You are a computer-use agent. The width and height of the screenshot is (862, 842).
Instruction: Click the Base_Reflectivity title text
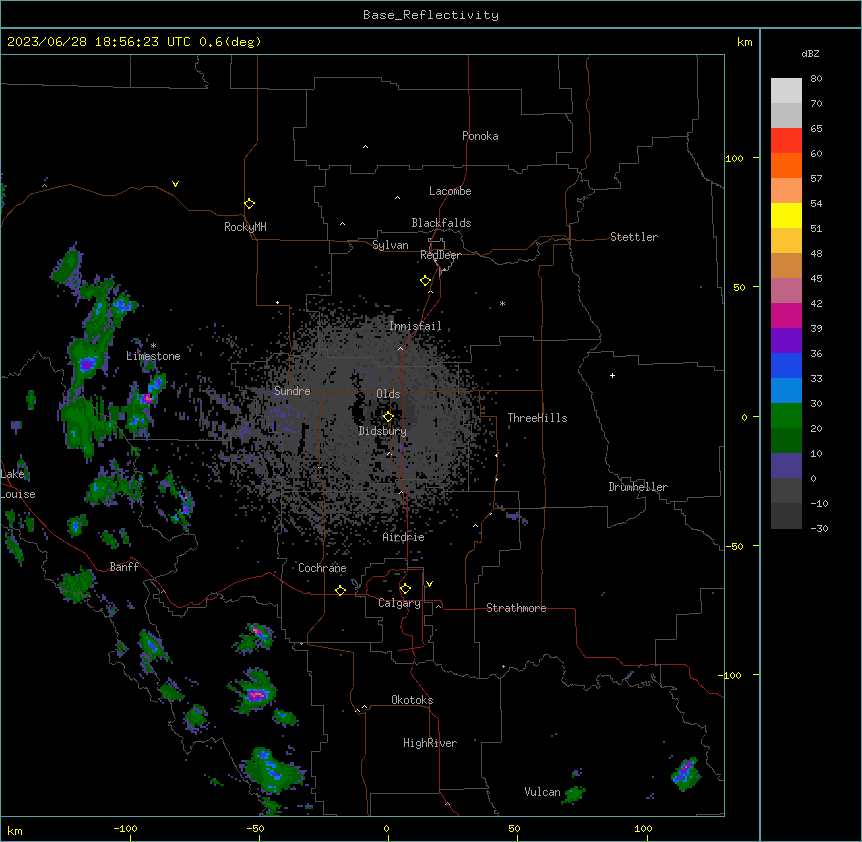[x=431, y=15]
